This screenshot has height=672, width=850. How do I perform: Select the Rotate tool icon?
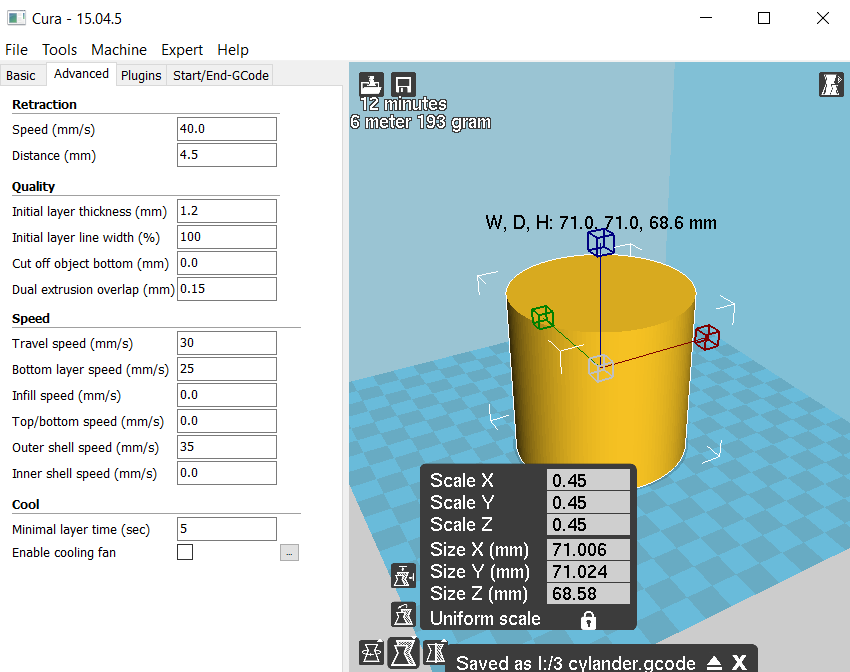[x=371, y=652]
